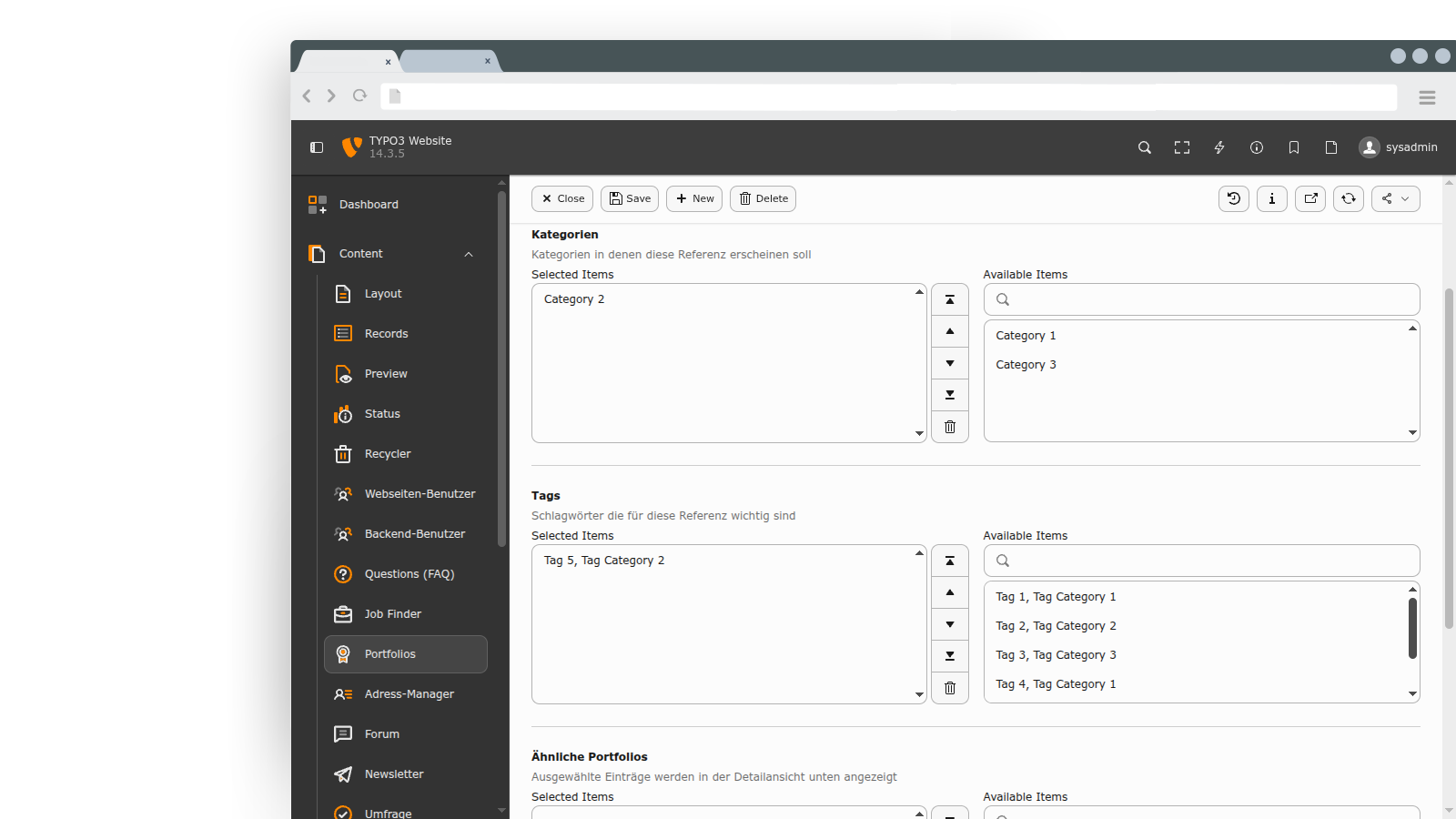Click the Close button
The width and height of the screenshot is (1456, 819).
[x=562, y=198]
